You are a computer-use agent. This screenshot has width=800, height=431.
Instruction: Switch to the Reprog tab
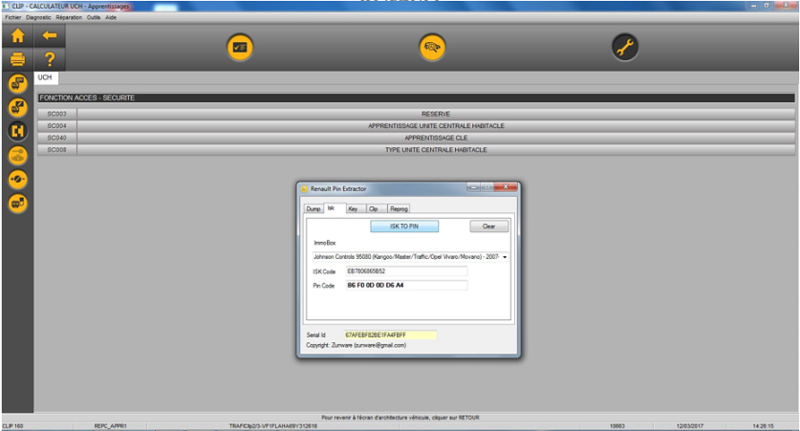coord(398,209)
